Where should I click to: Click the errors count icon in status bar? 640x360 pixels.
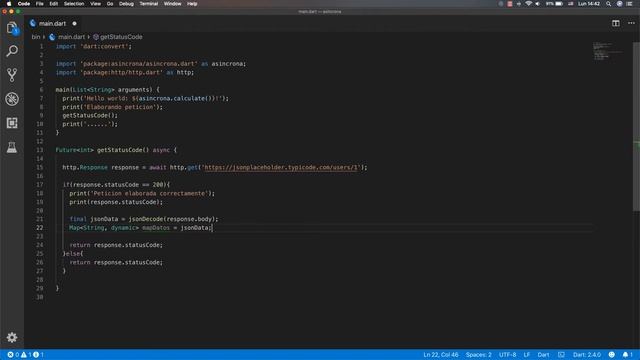[11, 355]
